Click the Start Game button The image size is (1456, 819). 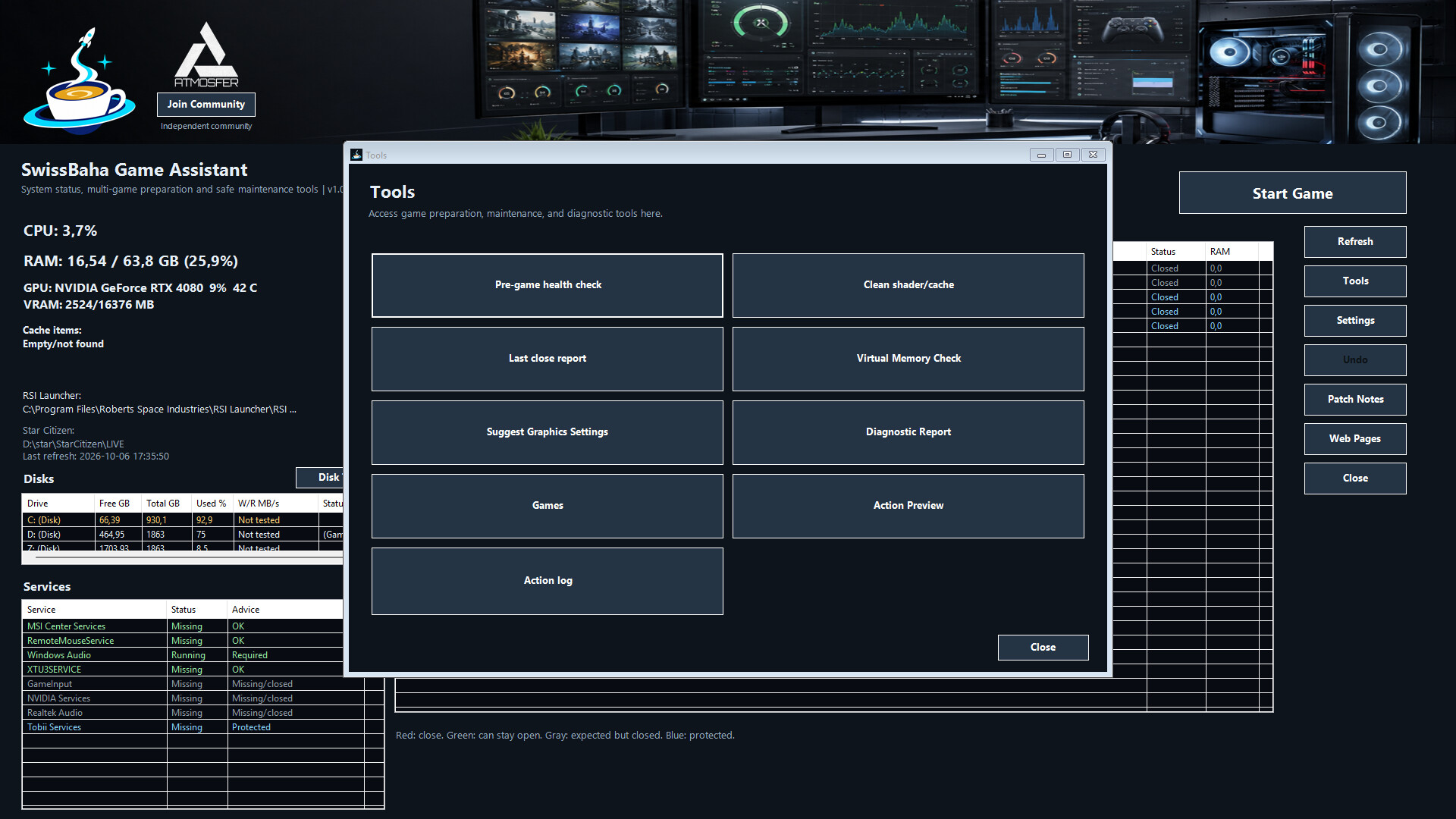(x=1292, y=193)
